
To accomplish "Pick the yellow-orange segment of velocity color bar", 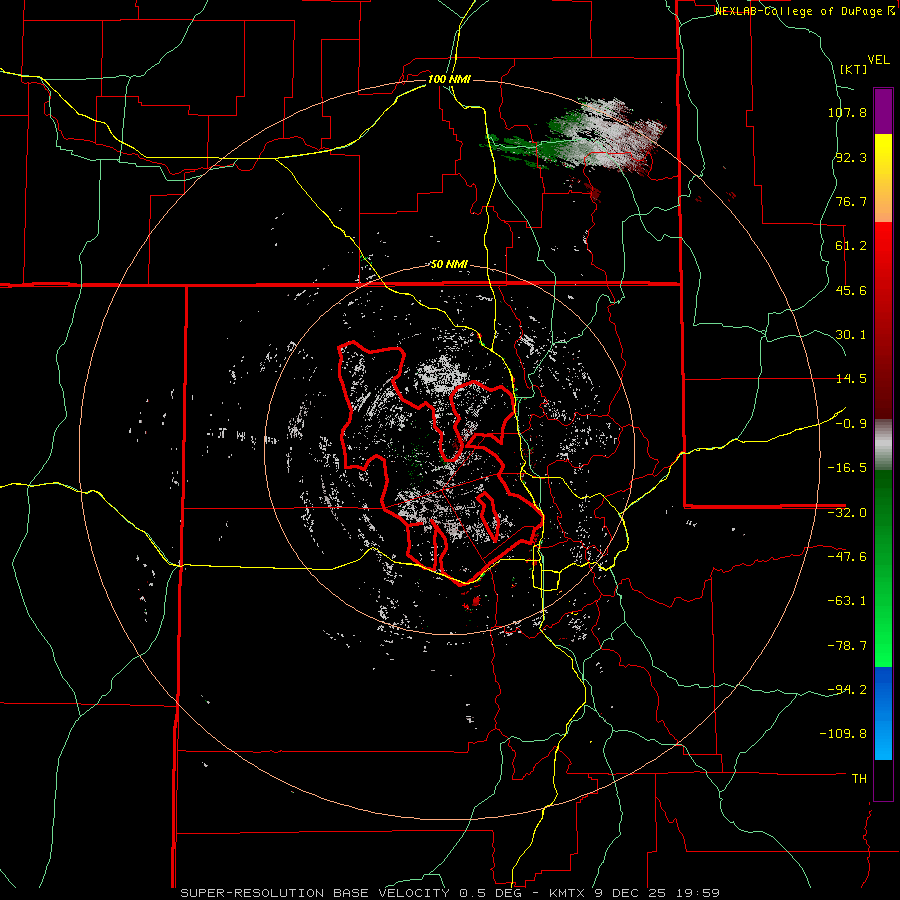I will (883, 178).
